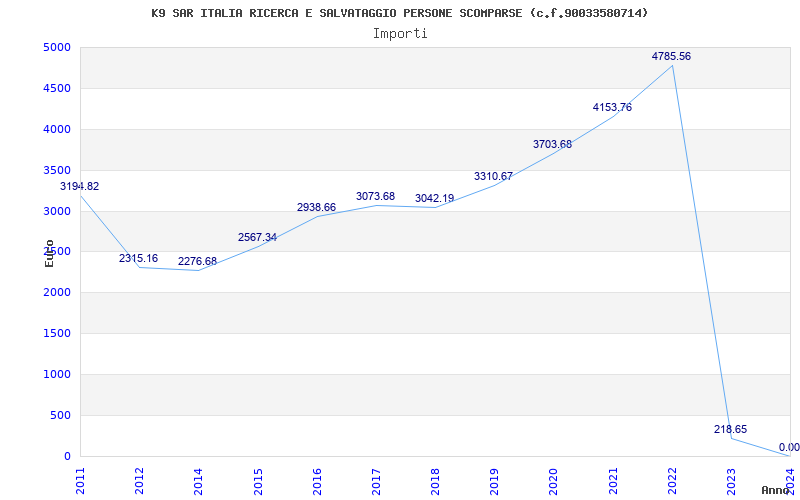This screenshot has width=800, height=500.
Task: Click the 2011 x-axis year label
Action: 80,481
